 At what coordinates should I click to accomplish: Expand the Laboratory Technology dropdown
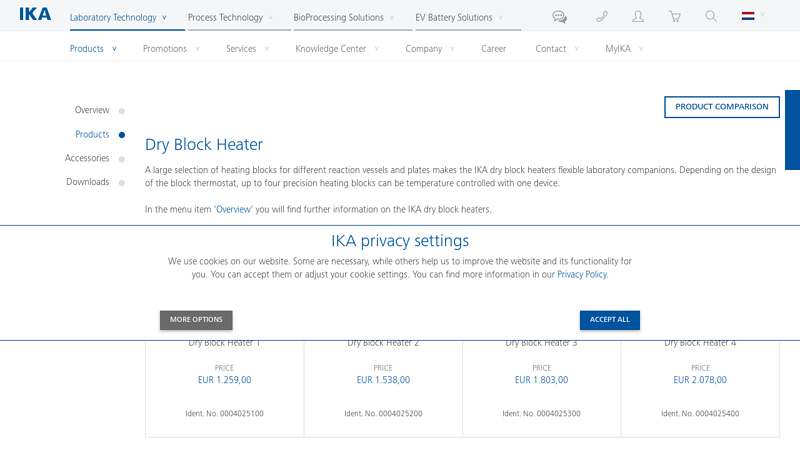pyautogui.click(x=118, y=18)
